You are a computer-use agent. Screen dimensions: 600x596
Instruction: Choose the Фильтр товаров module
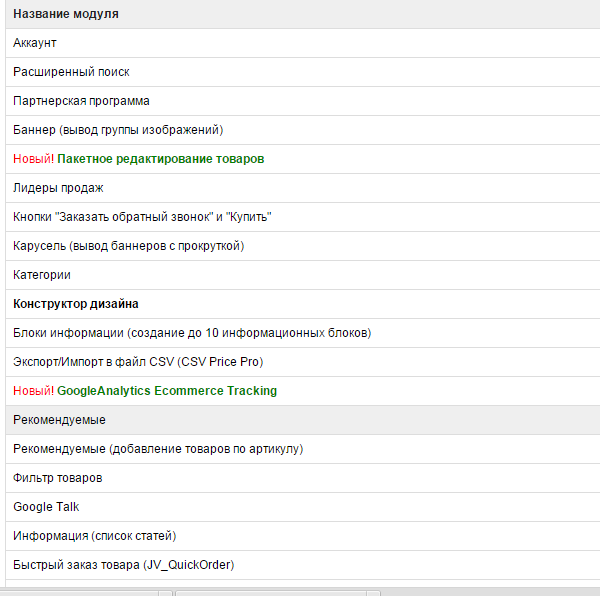pyautogui.click(x=303, y=478)
